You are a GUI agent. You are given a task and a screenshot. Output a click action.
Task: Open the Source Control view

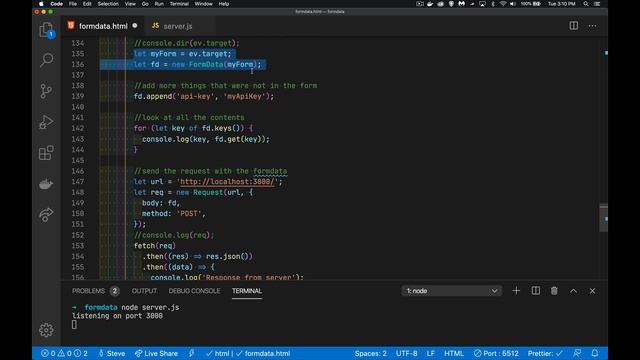[x=46, y=91]
